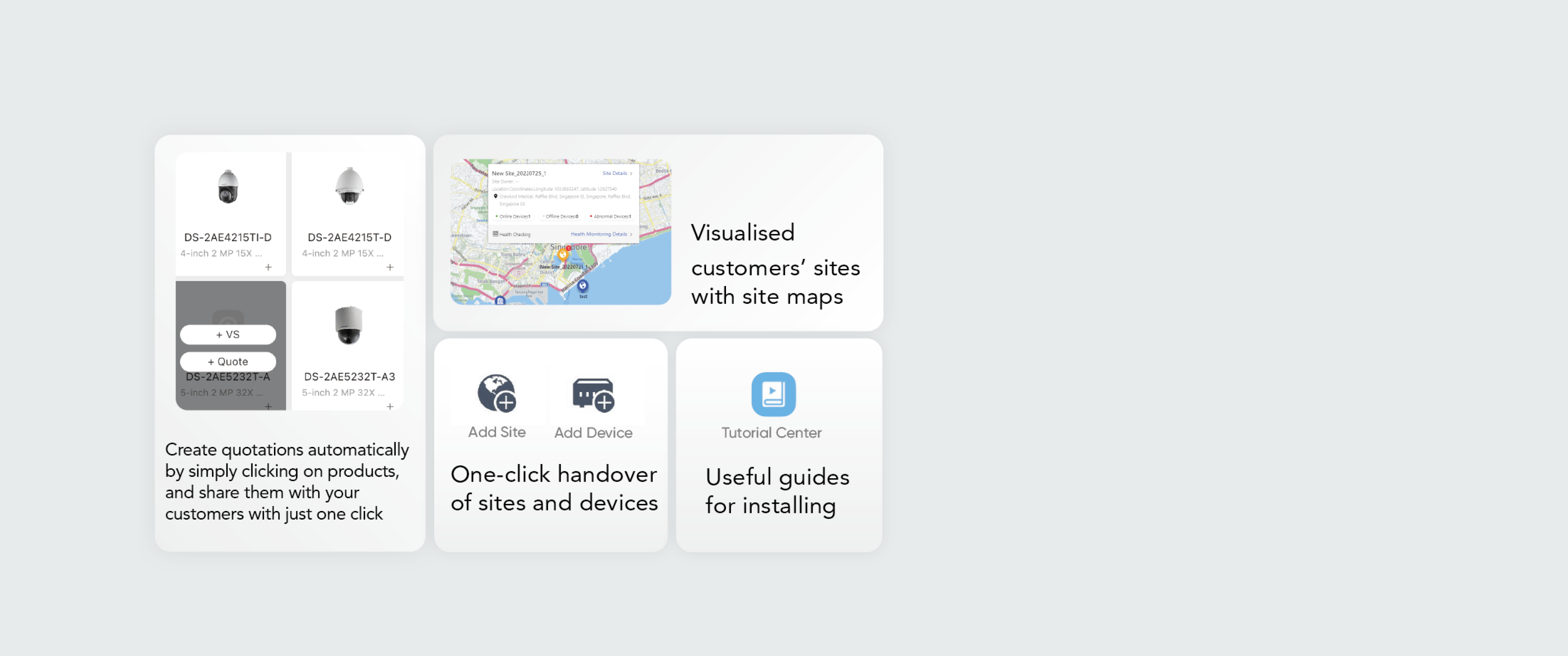
Task: Click the Abnormal Devices status chip
Action: click(610, 216)
